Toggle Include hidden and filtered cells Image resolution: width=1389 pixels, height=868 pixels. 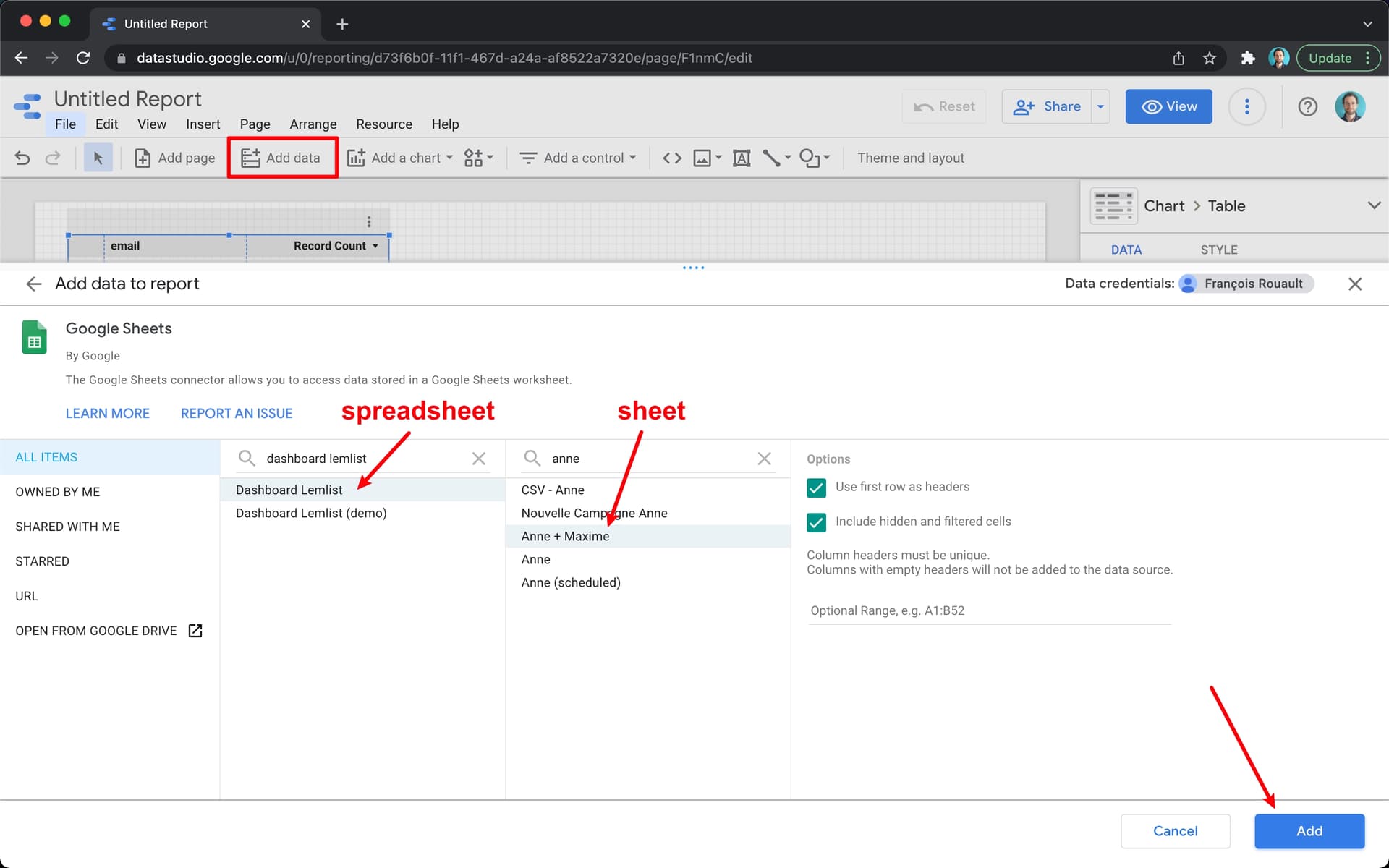816,522
